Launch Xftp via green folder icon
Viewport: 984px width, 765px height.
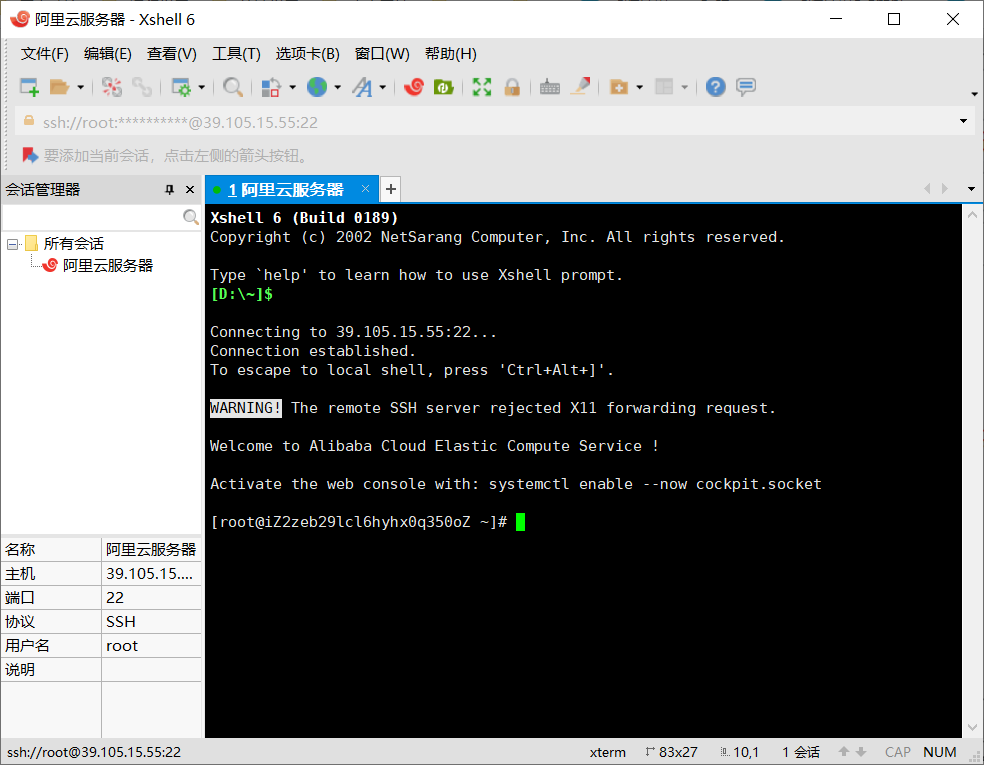click(444, 87)
